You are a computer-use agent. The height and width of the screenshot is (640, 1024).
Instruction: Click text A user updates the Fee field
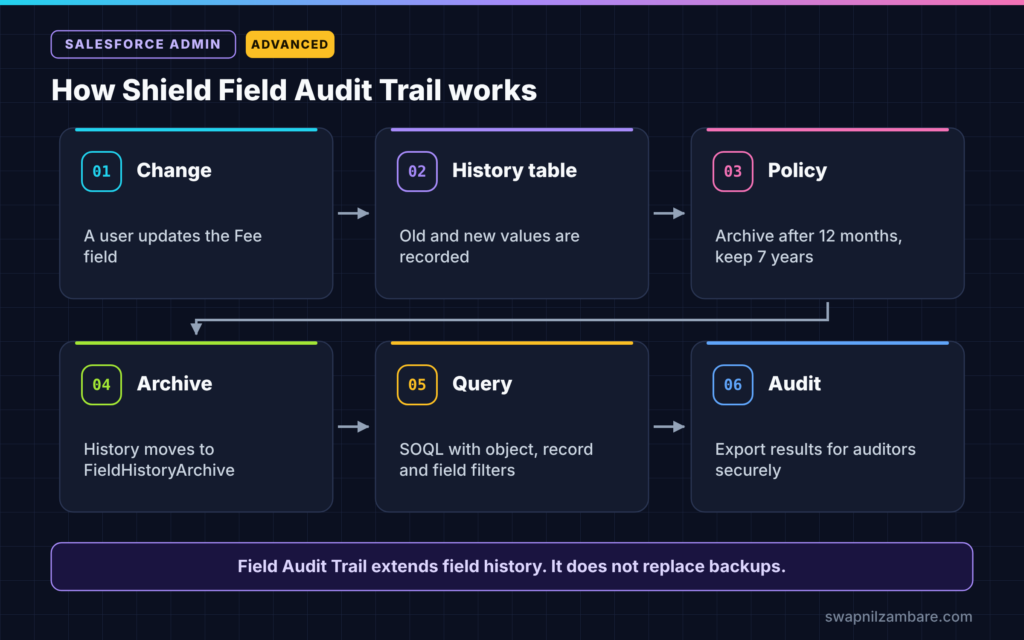pyautogui.click(x=172, y=246)
